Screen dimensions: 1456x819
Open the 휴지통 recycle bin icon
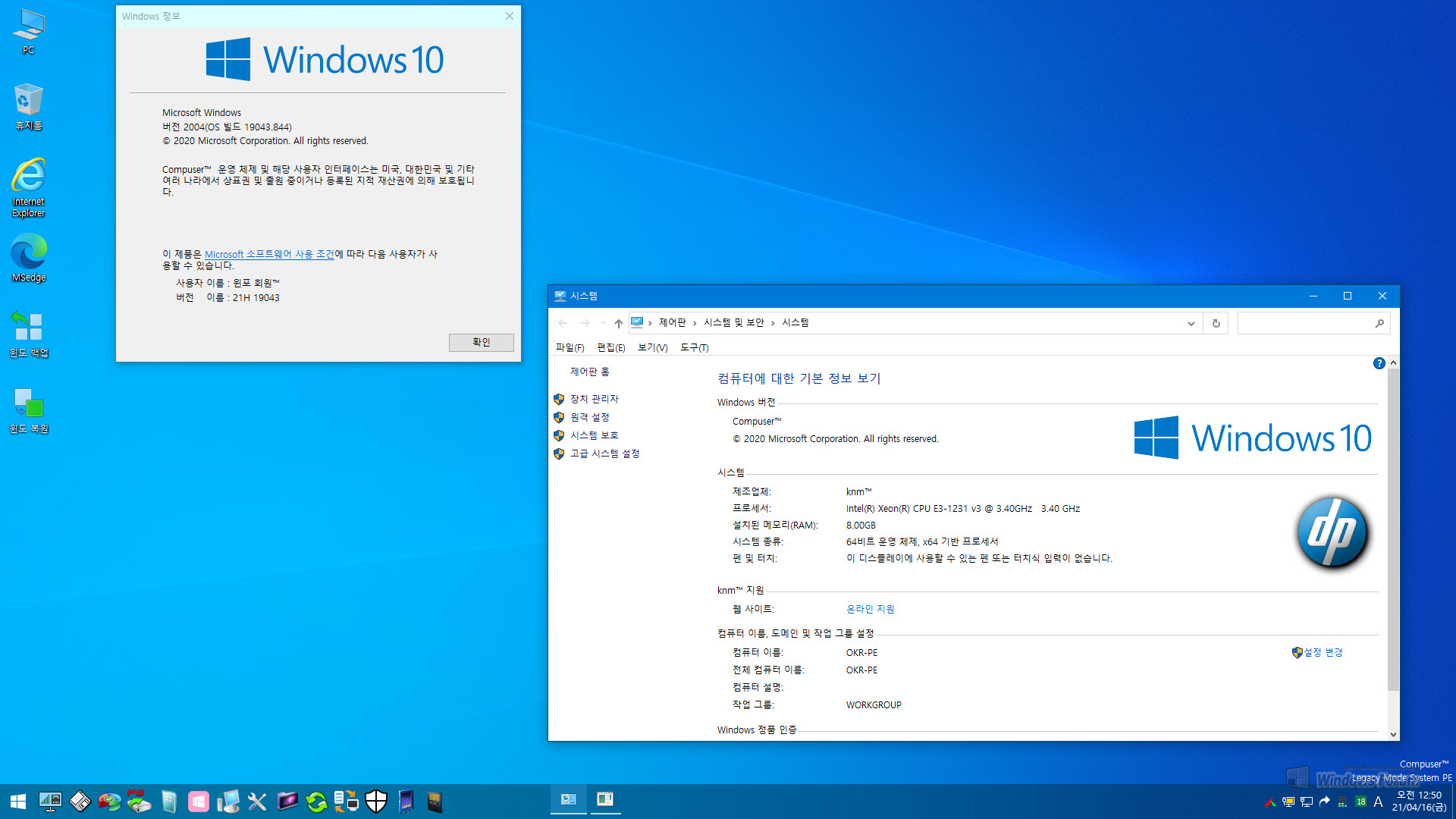point(29,107)
